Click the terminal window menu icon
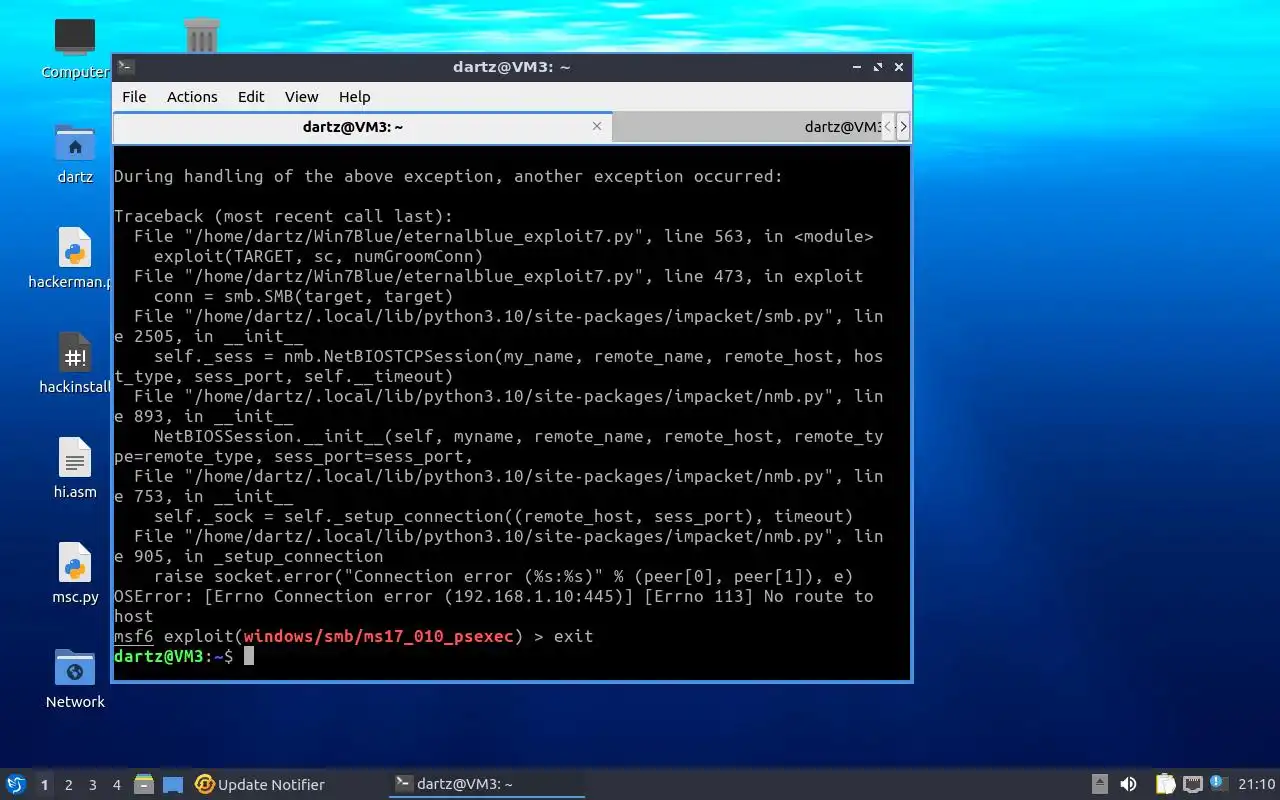The height and width of the screenshot is (800, 1280). [x=125, y=67]
